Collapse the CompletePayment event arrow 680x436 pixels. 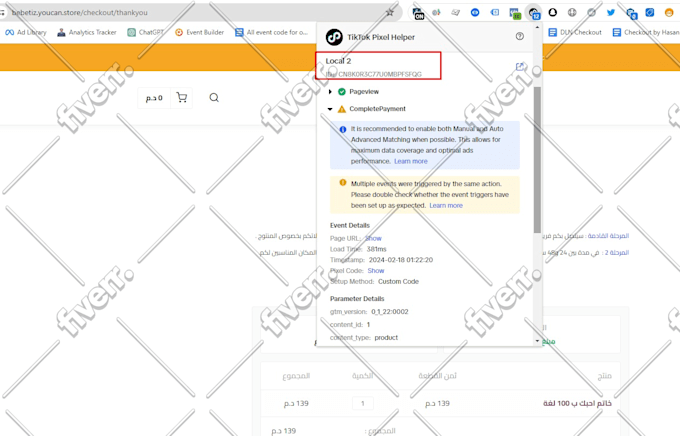[330, 109]
